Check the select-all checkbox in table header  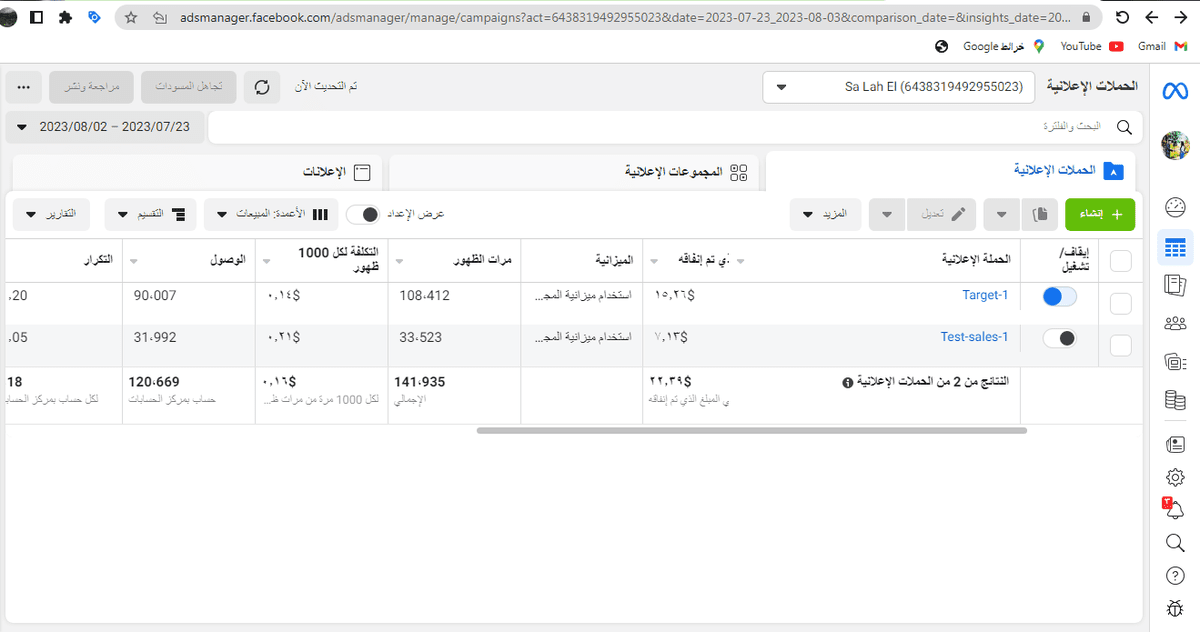(x=1120, y=260)
